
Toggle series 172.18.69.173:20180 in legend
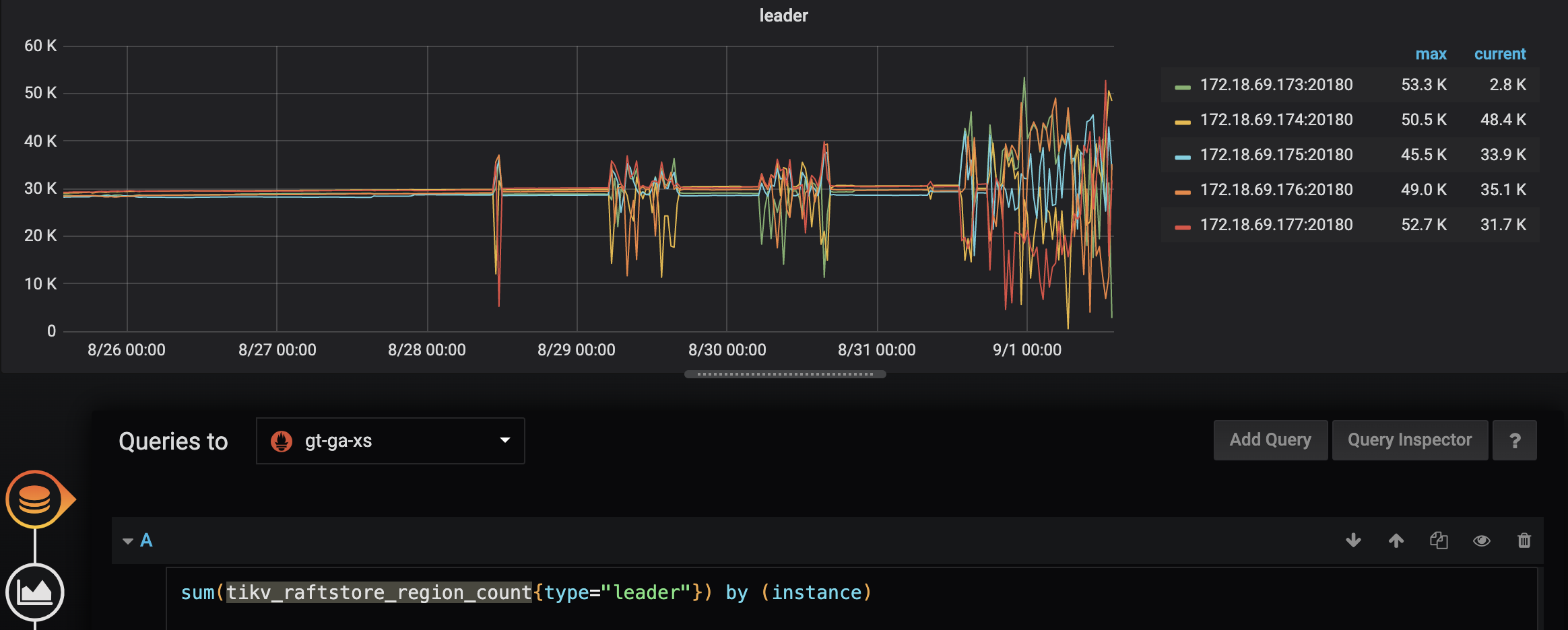(x=1276, y=85)
